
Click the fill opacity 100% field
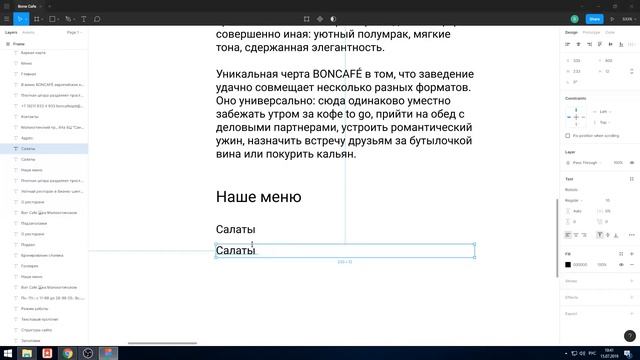click(x=602, y=265)
